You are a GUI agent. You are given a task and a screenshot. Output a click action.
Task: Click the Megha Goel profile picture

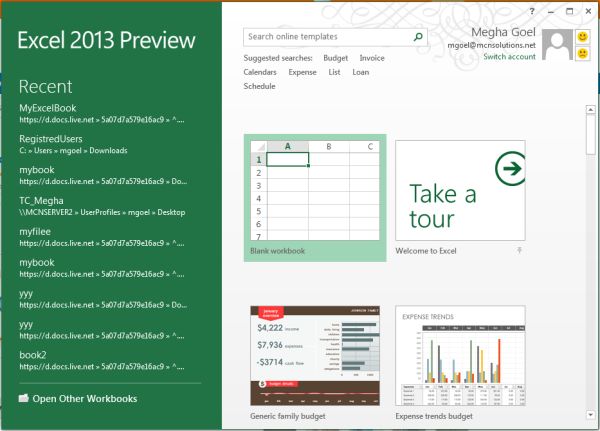(557, 44)
